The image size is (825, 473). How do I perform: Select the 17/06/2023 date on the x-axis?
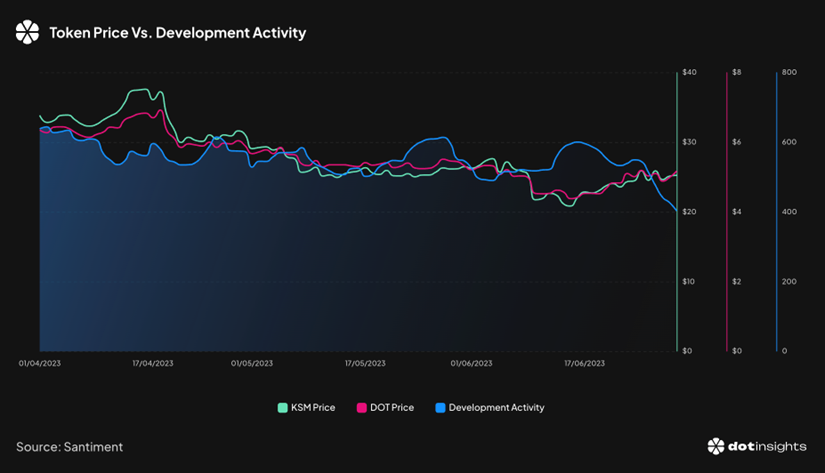pyautogui.click(x=584, y=364)
